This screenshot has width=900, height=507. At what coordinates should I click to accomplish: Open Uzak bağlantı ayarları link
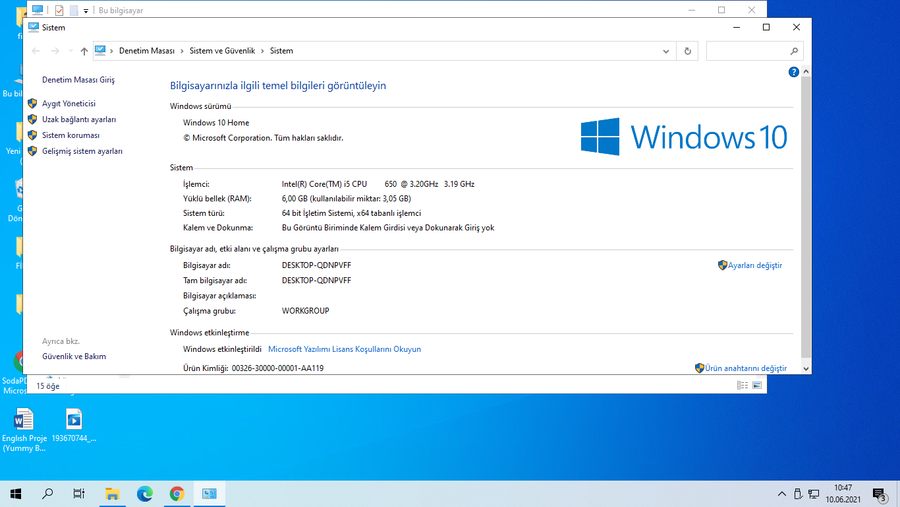coord(79,119)
